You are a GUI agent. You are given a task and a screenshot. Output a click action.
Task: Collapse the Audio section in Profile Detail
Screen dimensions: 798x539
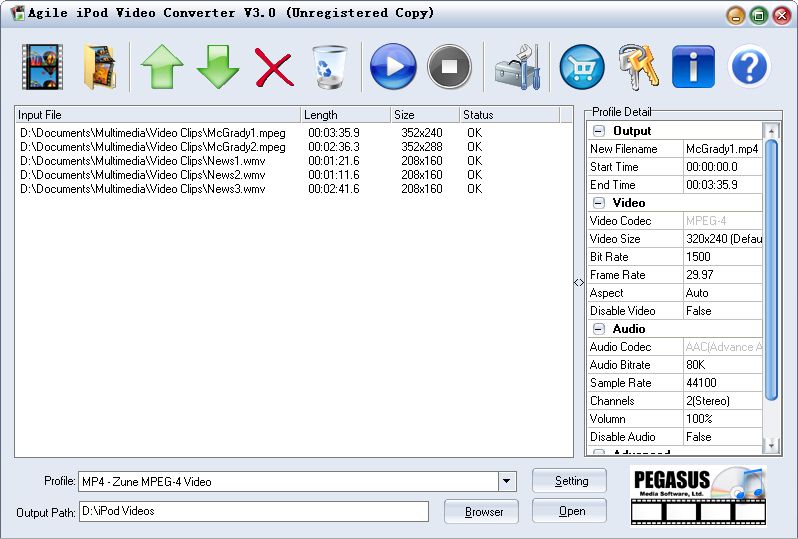pyautogui.click(x=598, y=329)
